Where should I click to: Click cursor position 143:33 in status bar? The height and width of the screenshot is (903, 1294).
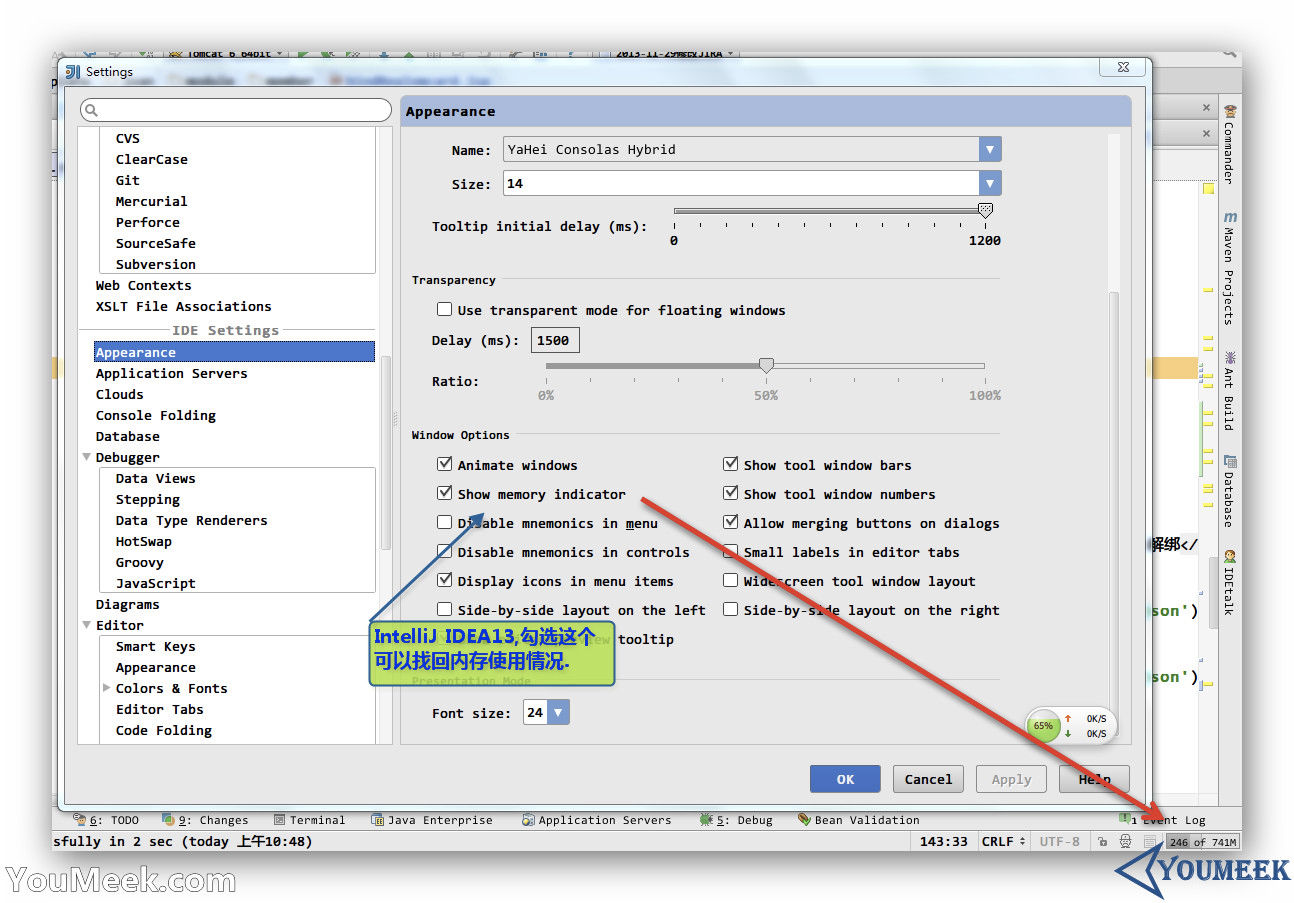click(x=943, y=842)
